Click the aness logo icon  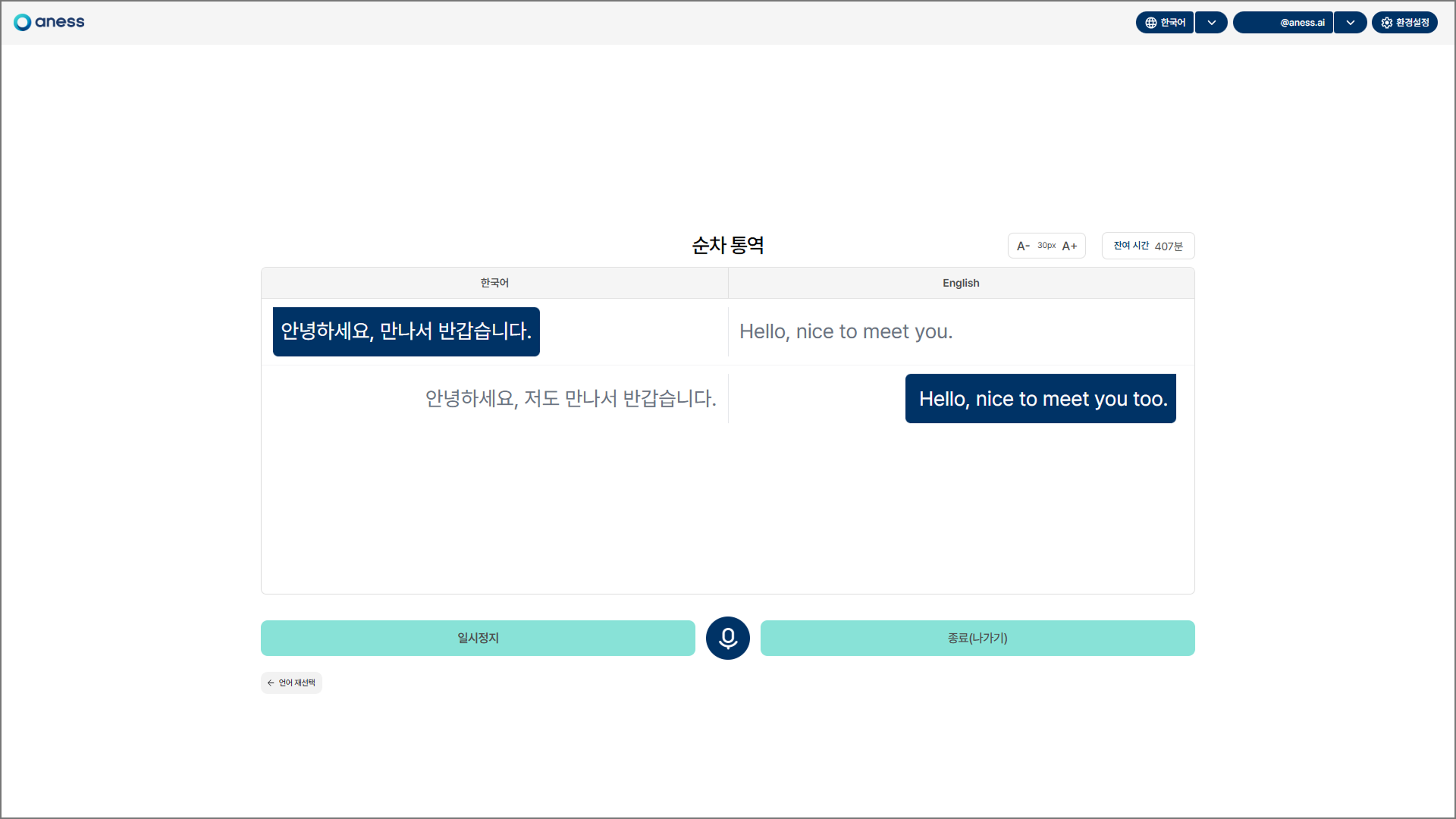tap(23, 22)
